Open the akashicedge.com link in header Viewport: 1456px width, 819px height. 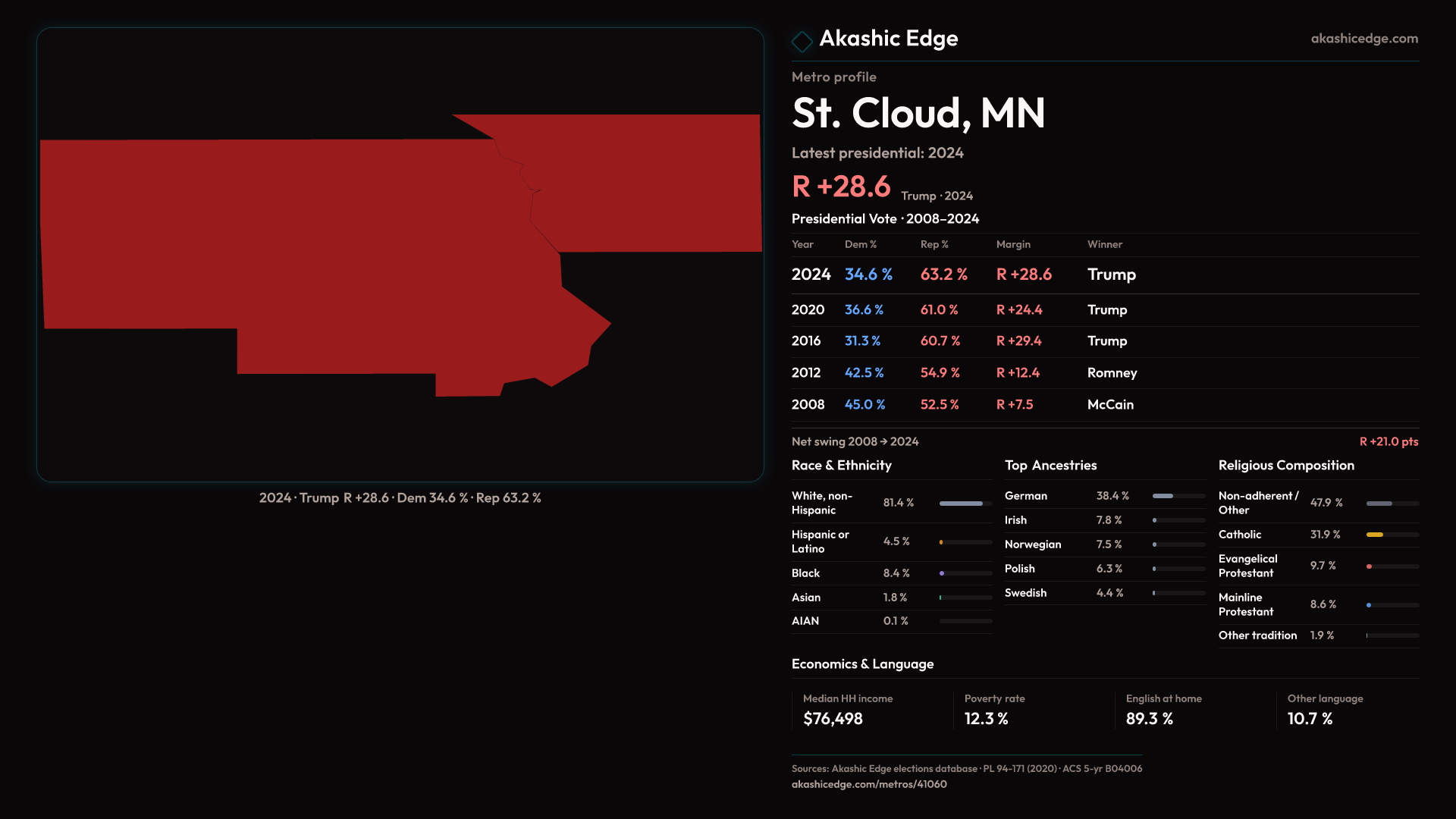click(1363, 39)
